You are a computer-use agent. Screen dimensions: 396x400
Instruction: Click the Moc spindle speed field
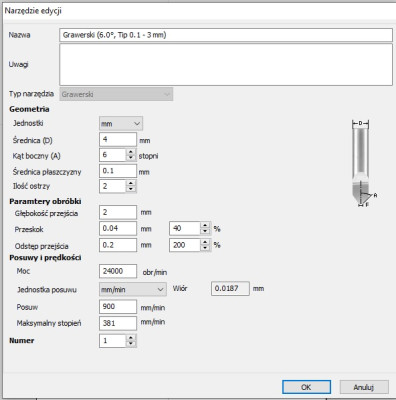(118, 271)
